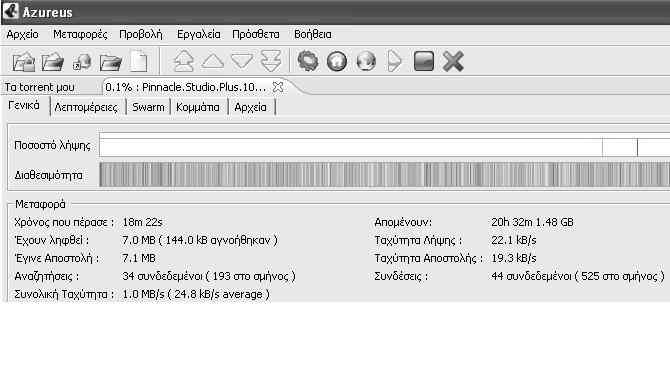Viewport: 670px width, 384px height.
Task: Click the start torrent play arrow icon
Action: [394, 61]
